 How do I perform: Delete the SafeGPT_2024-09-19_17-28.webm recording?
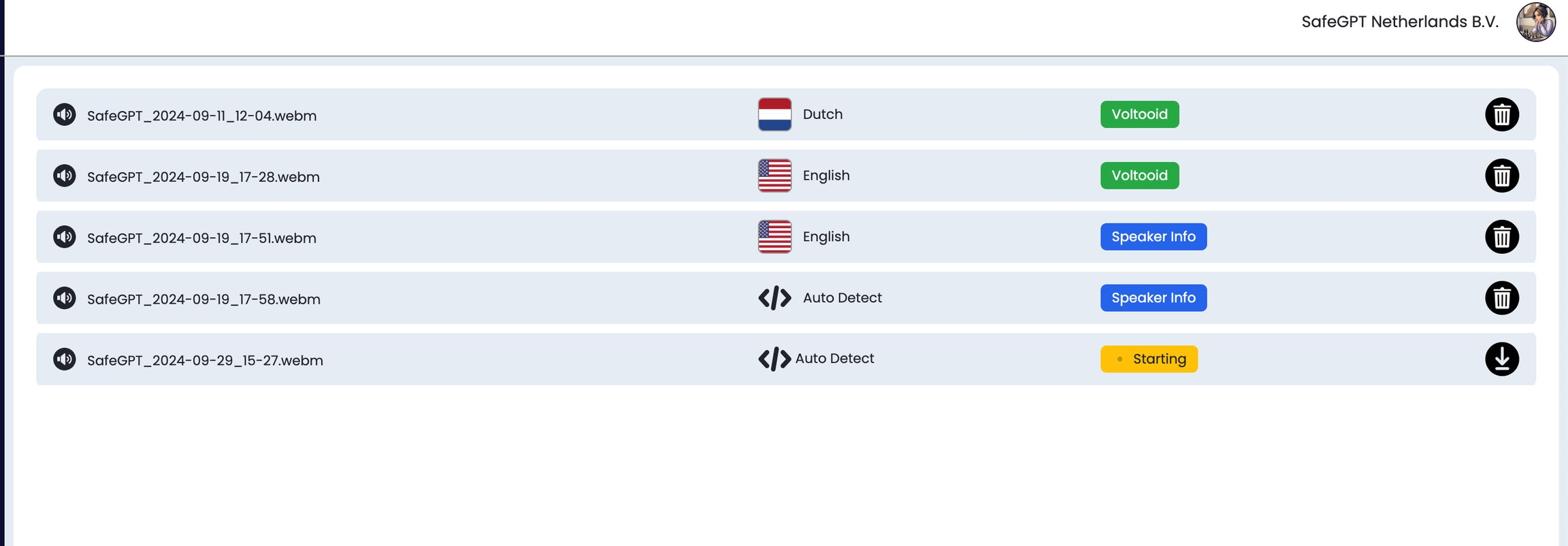1501,176
